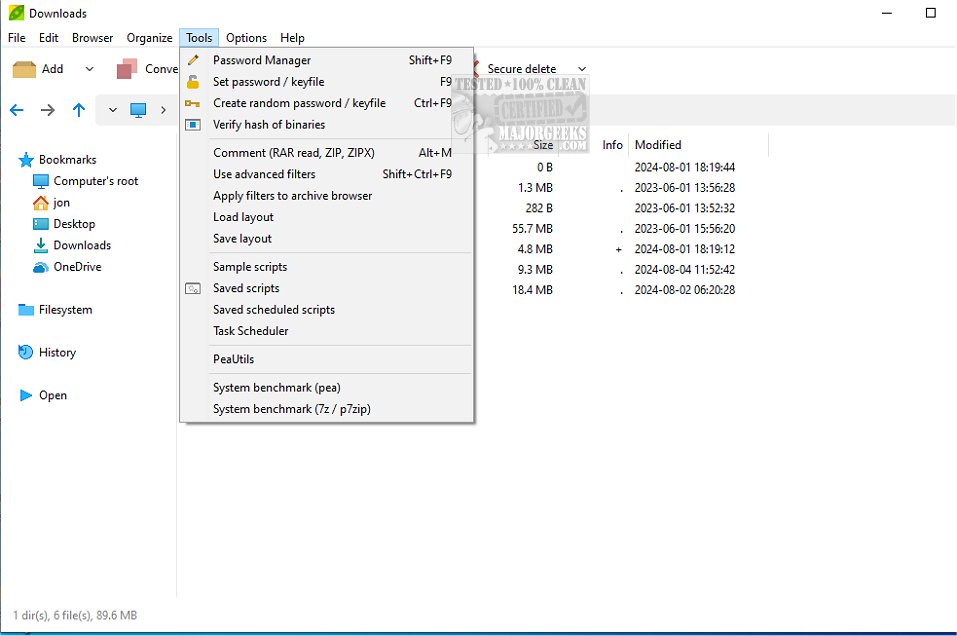Choose Create random password / keyfile
The image size is (957, 636).
(327, 103)
